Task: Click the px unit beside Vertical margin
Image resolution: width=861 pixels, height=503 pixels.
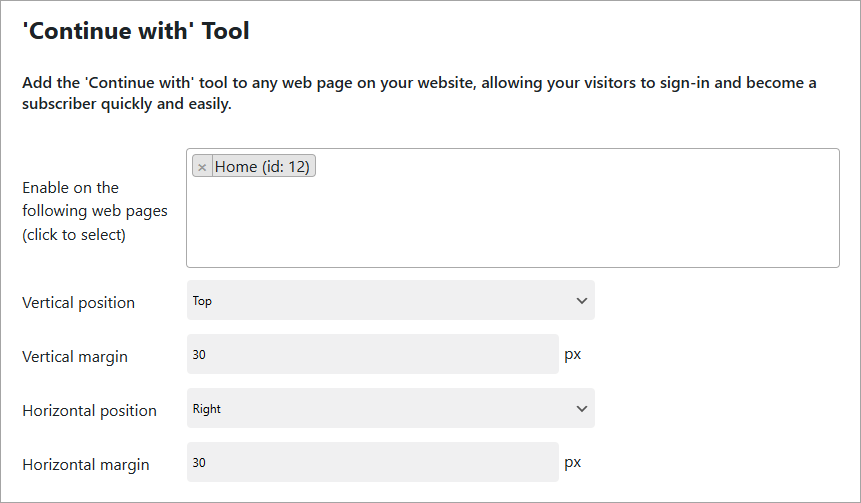Action: click(x=573, y=354)
